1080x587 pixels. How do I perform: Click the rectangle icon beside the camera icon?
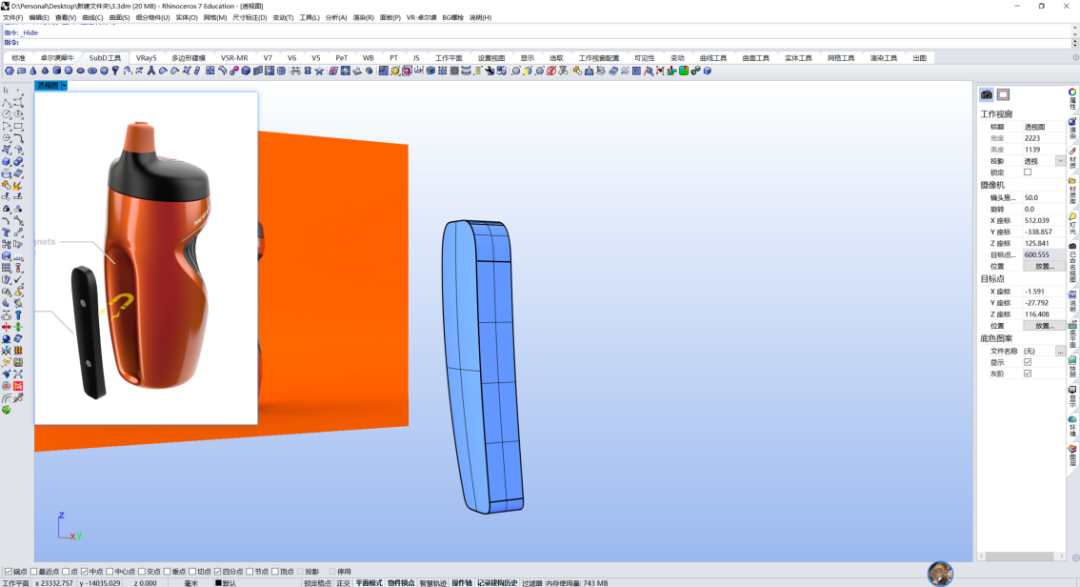click(x=1003, y=94)
